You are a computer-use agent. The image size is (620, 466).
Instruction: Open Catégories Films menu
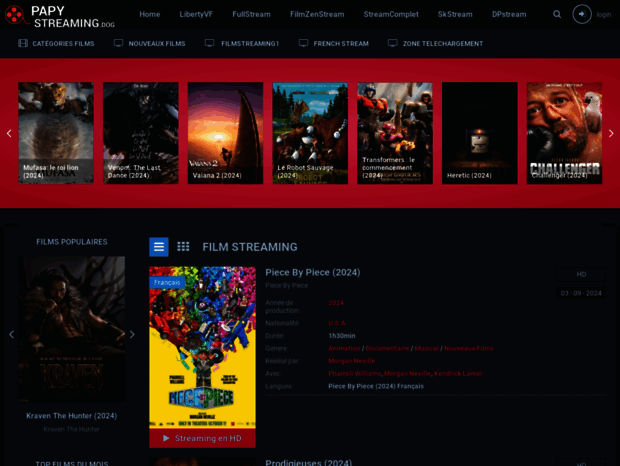(63, 43)
